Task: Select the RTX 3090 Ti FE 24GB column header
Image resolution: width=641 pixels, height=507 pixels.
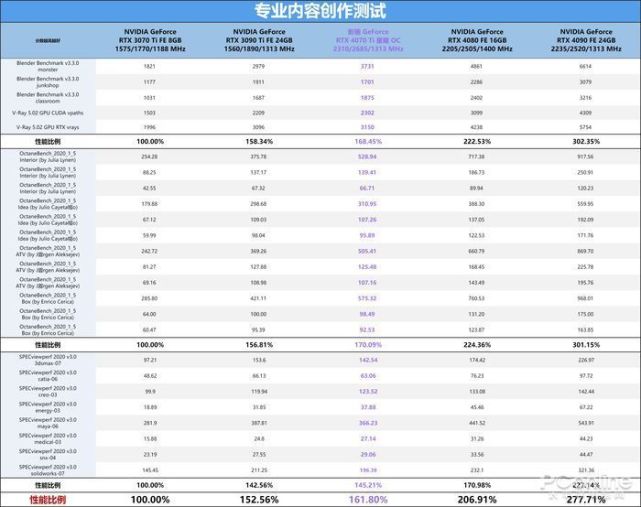Action: pos(259,40)
